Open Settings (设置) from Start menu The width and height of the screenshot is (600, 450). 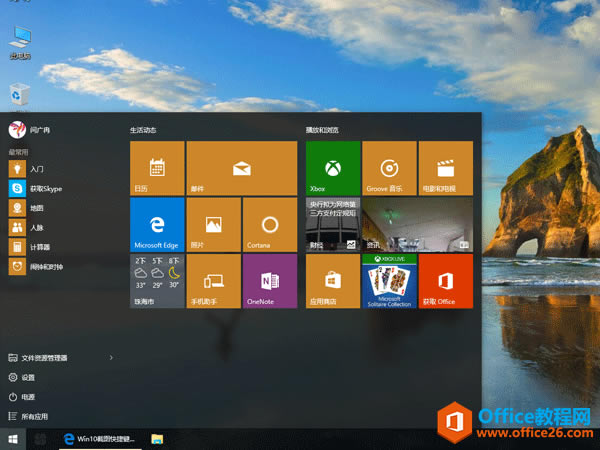tap(22, 377)
